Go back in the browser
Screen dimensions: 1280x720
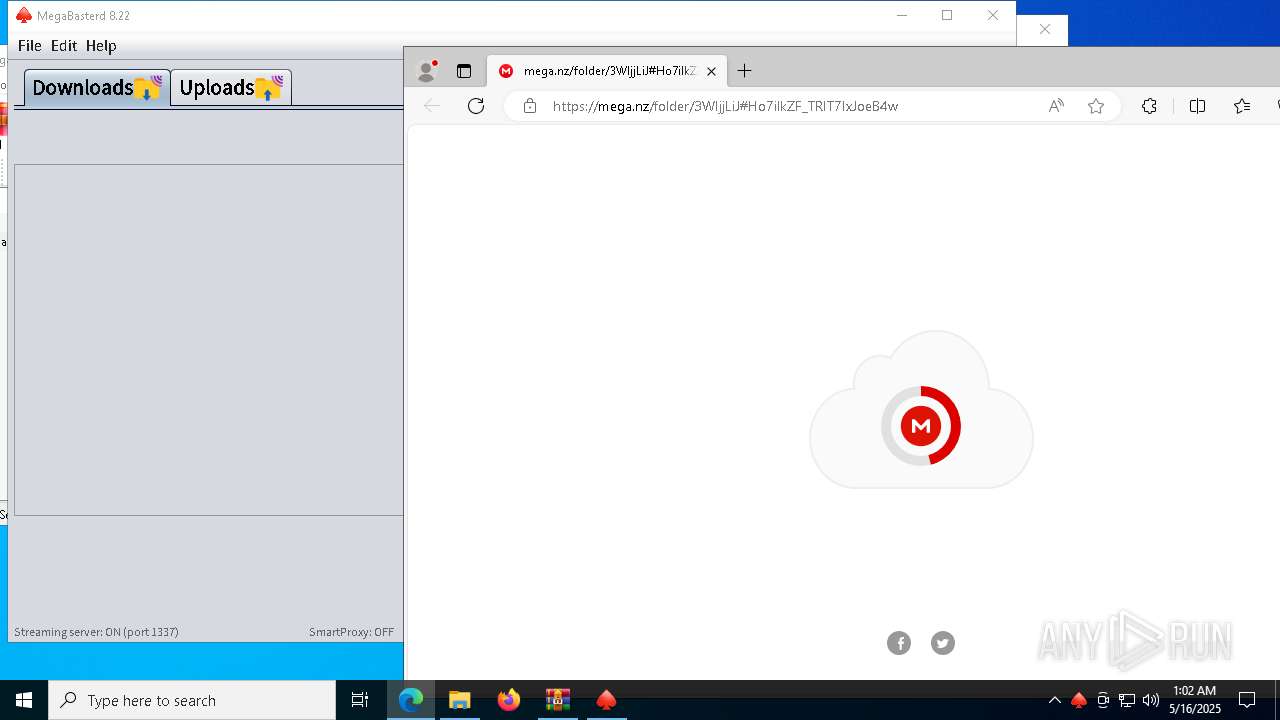click(x=432, y=106)
